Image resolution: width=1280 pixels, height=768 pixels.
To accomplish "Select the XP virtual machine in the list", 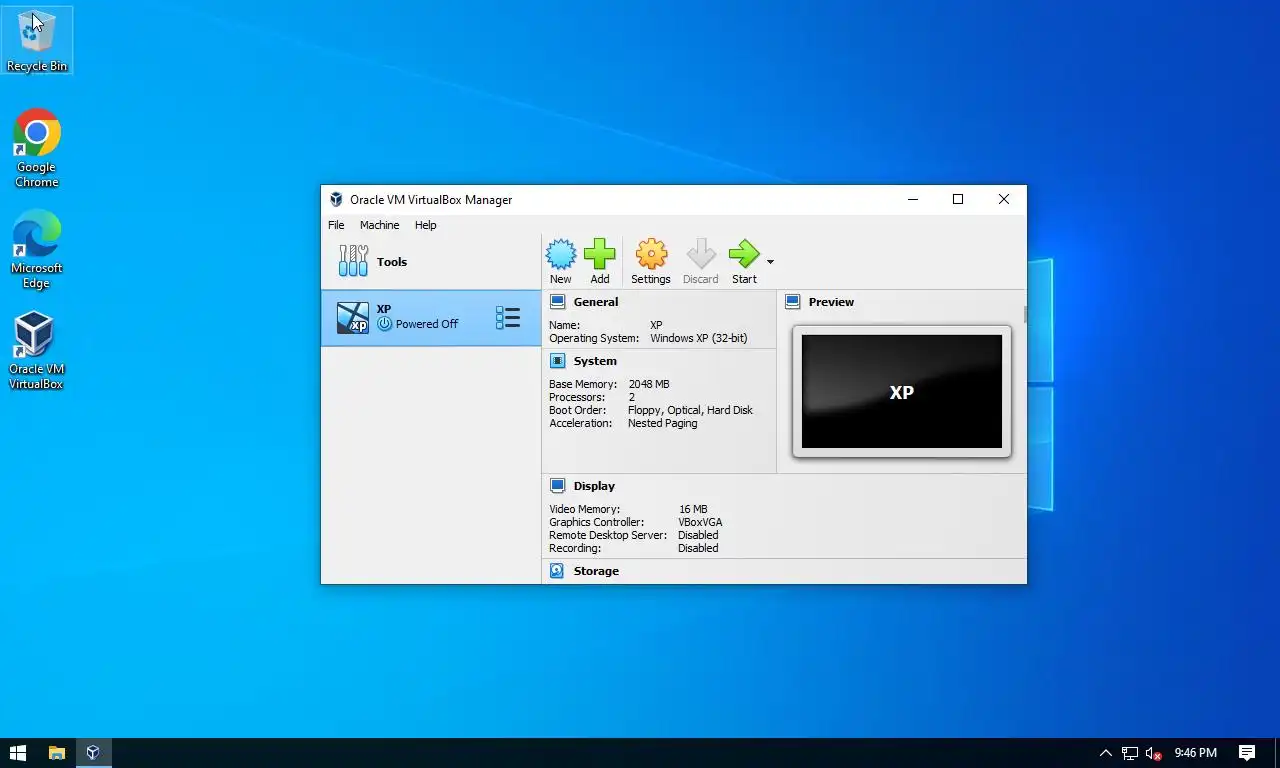I will coord(431,318).
